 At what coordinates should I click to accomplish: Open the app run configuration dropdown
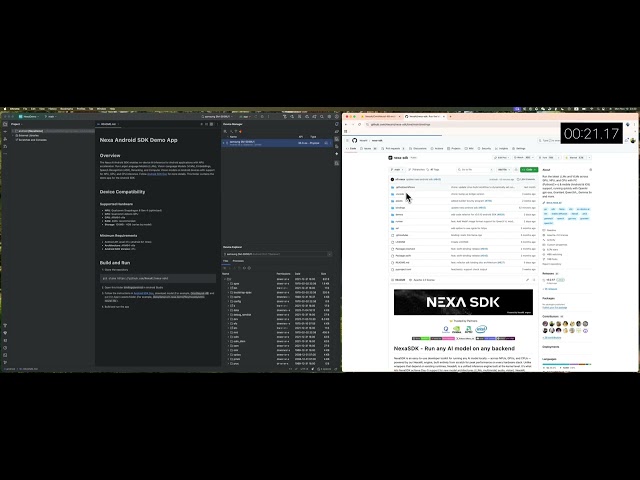245,117
